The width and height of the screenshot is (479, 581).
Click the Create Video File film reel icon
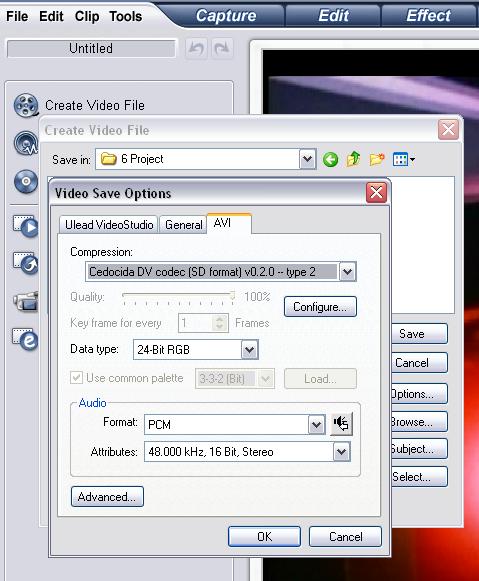click(26, 105)
